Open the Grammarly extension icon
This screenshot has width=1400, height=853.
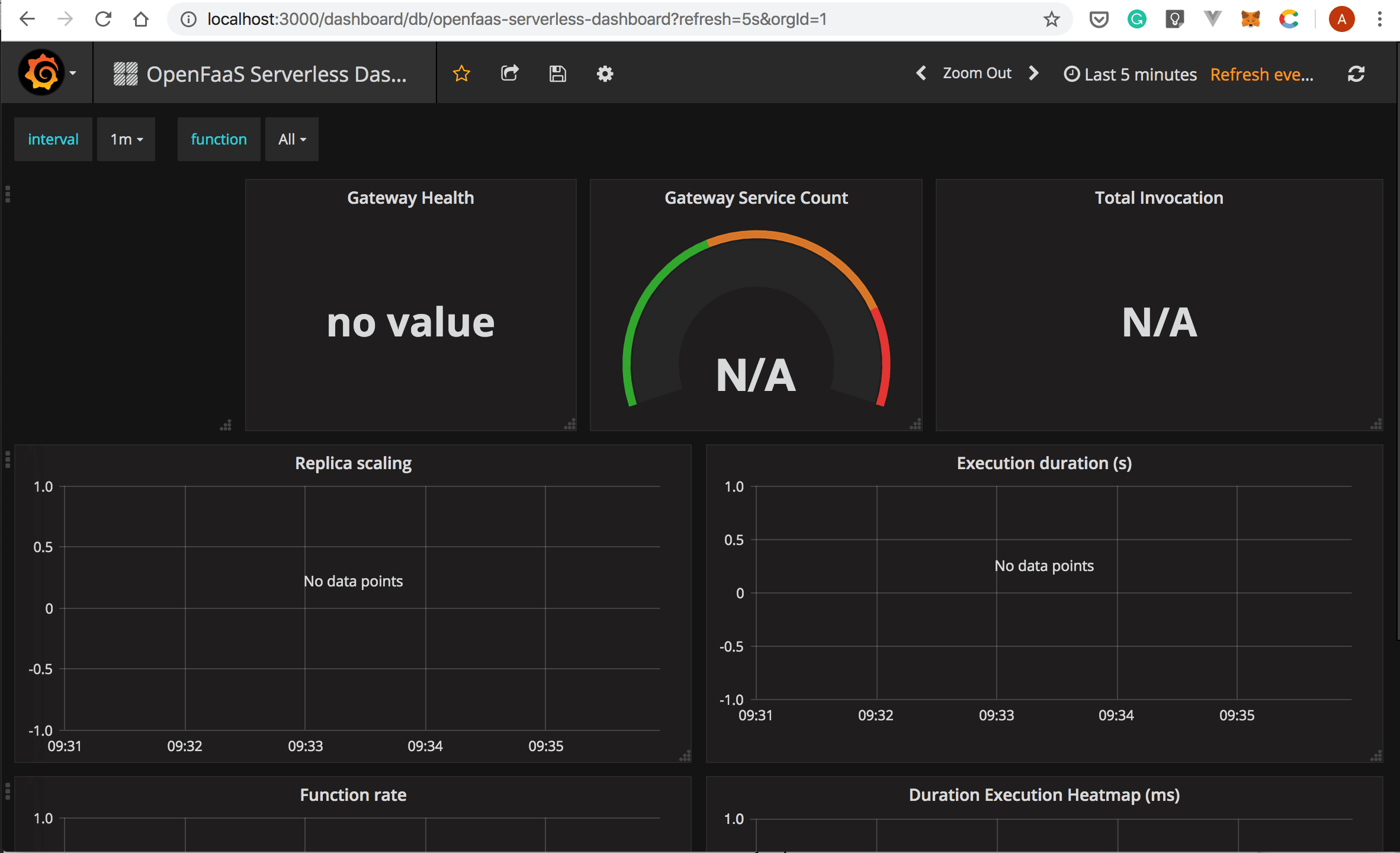[x=1136, y=20]
